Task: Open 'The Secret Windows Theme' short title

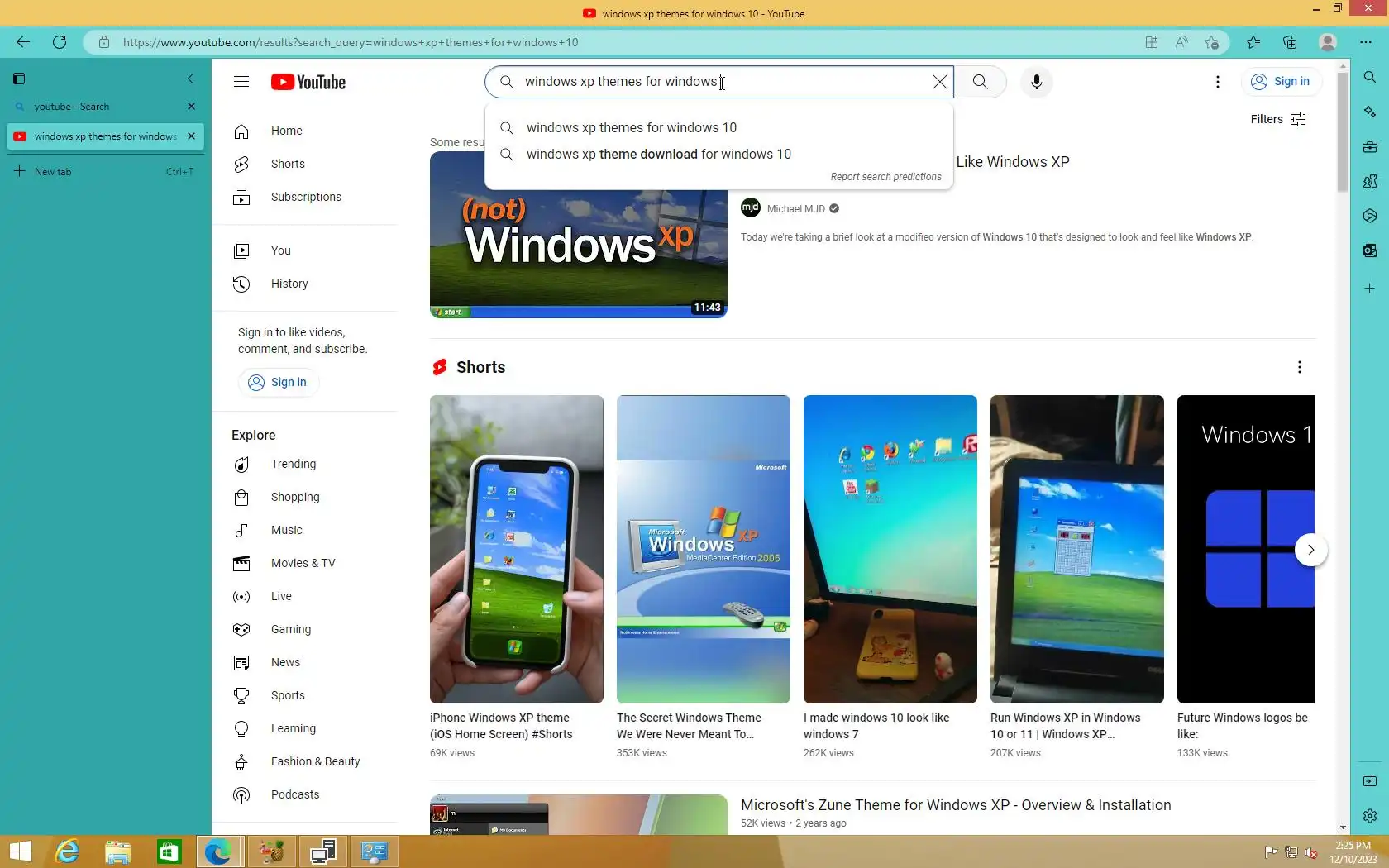Action: tap(689, 726)
